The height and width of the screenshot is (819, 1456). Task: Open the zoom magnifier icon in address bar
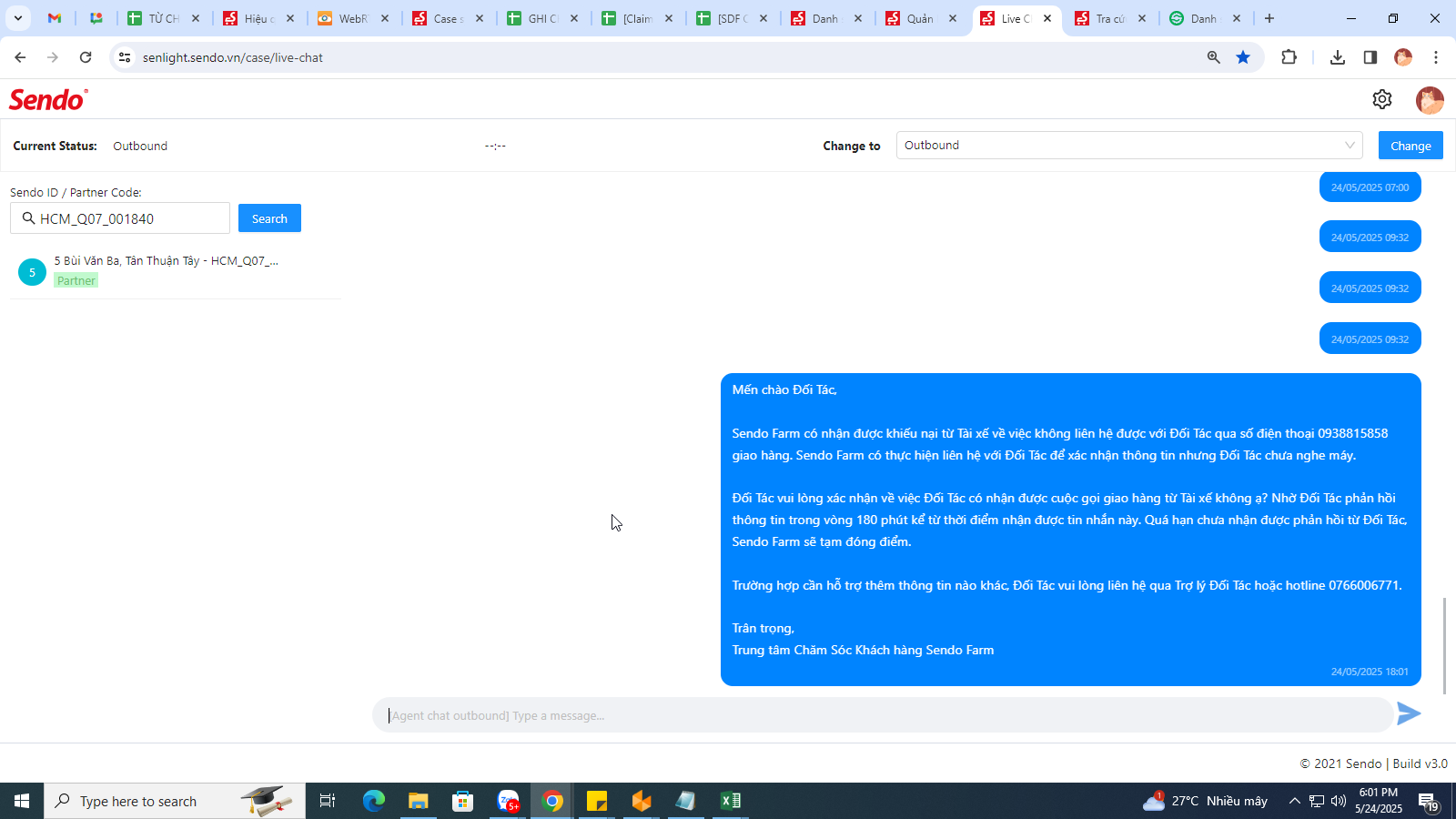pos(1213,57)
